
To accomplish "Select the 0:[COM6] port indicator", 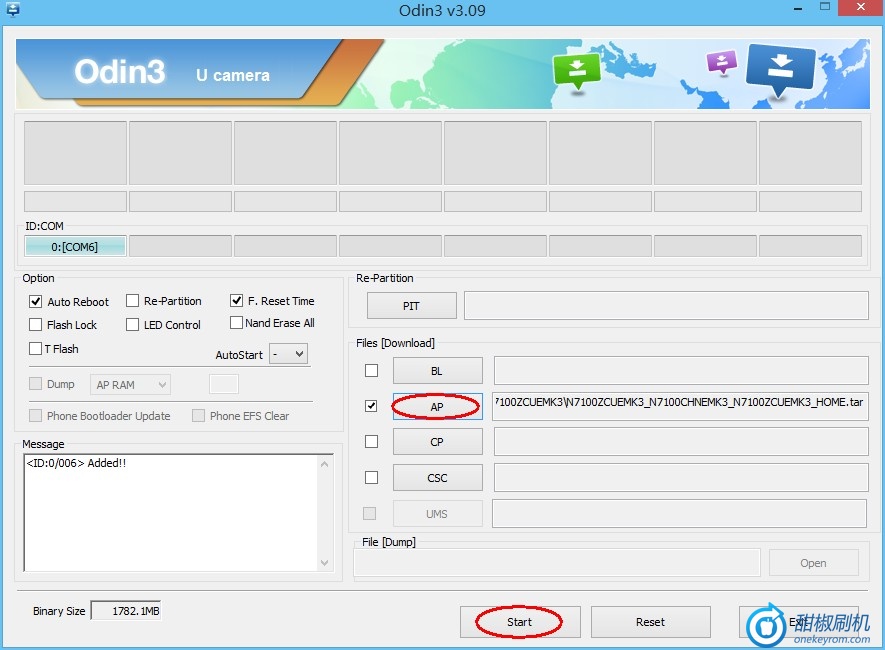I will click(75, 247).
